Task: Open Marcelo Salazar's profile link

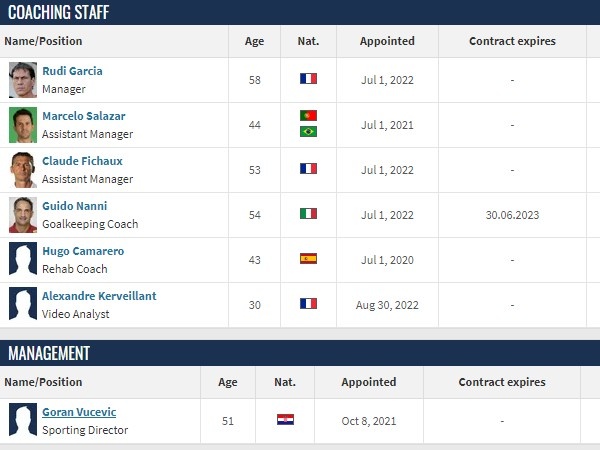Action: pos(84,116)
